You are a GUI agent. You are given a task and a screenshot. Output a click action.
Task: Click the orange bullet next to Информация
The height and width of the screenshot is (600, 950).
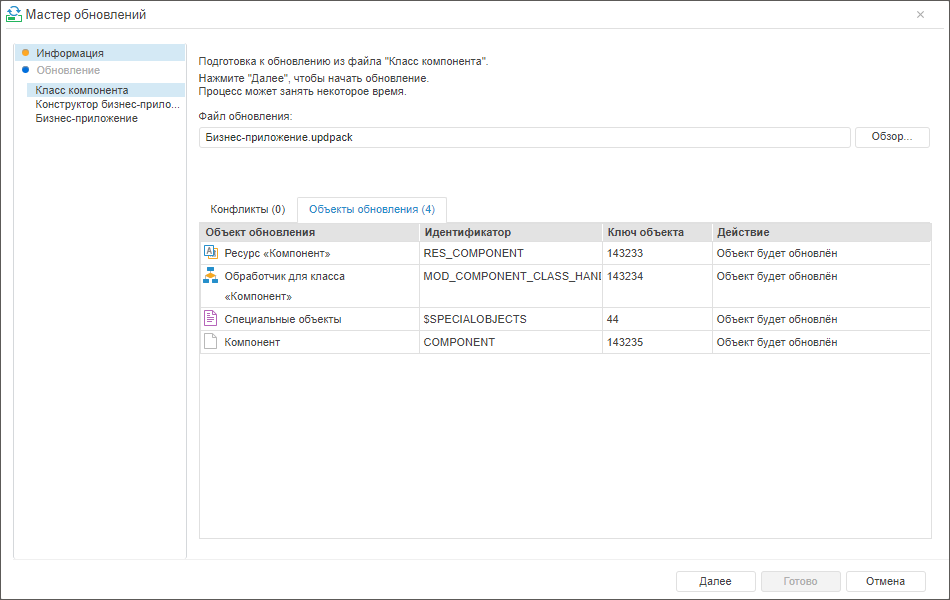[x=25, y=52]
